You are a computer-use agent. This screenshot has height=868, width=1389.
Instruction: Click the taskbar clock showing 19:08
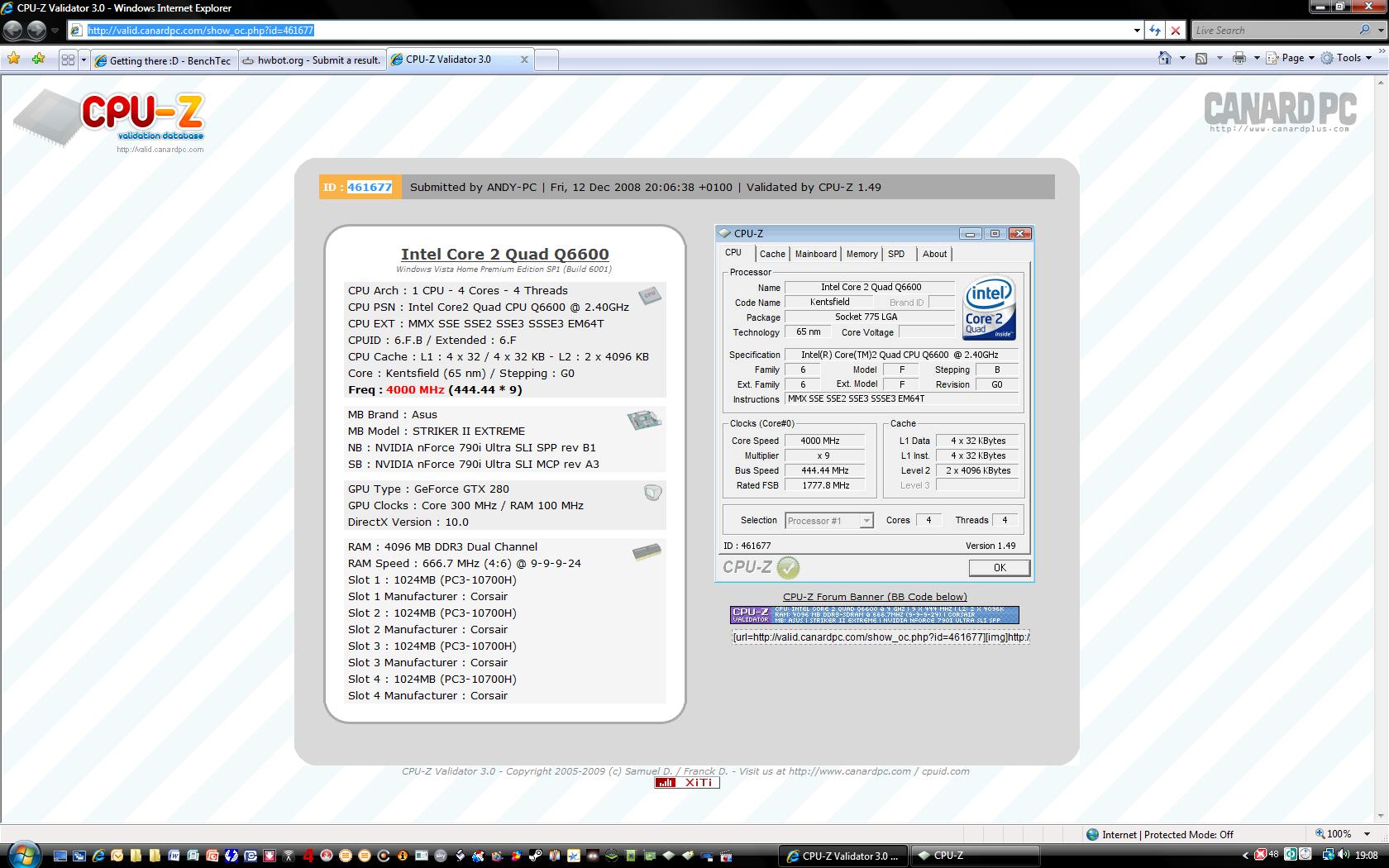[x=1366, y=856]
